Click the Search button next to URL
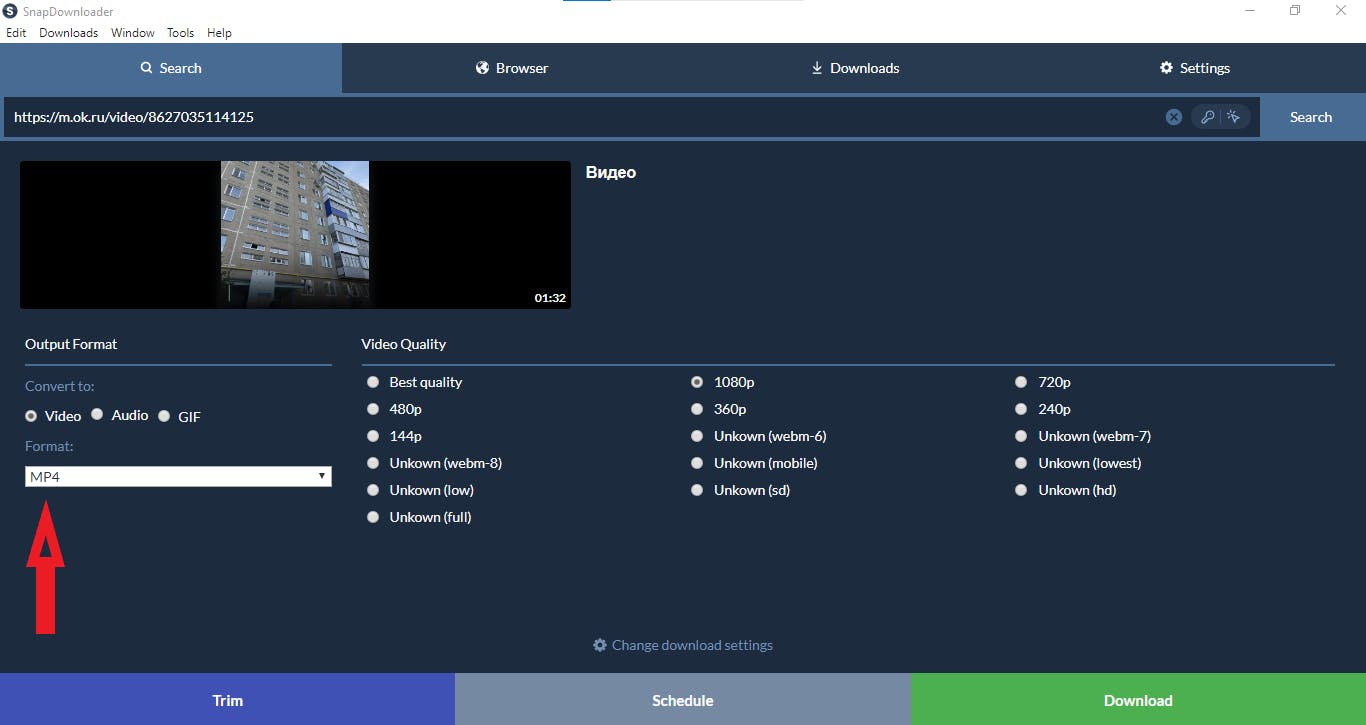Viewport: 1366px width, 725px height. point(1311,117)
